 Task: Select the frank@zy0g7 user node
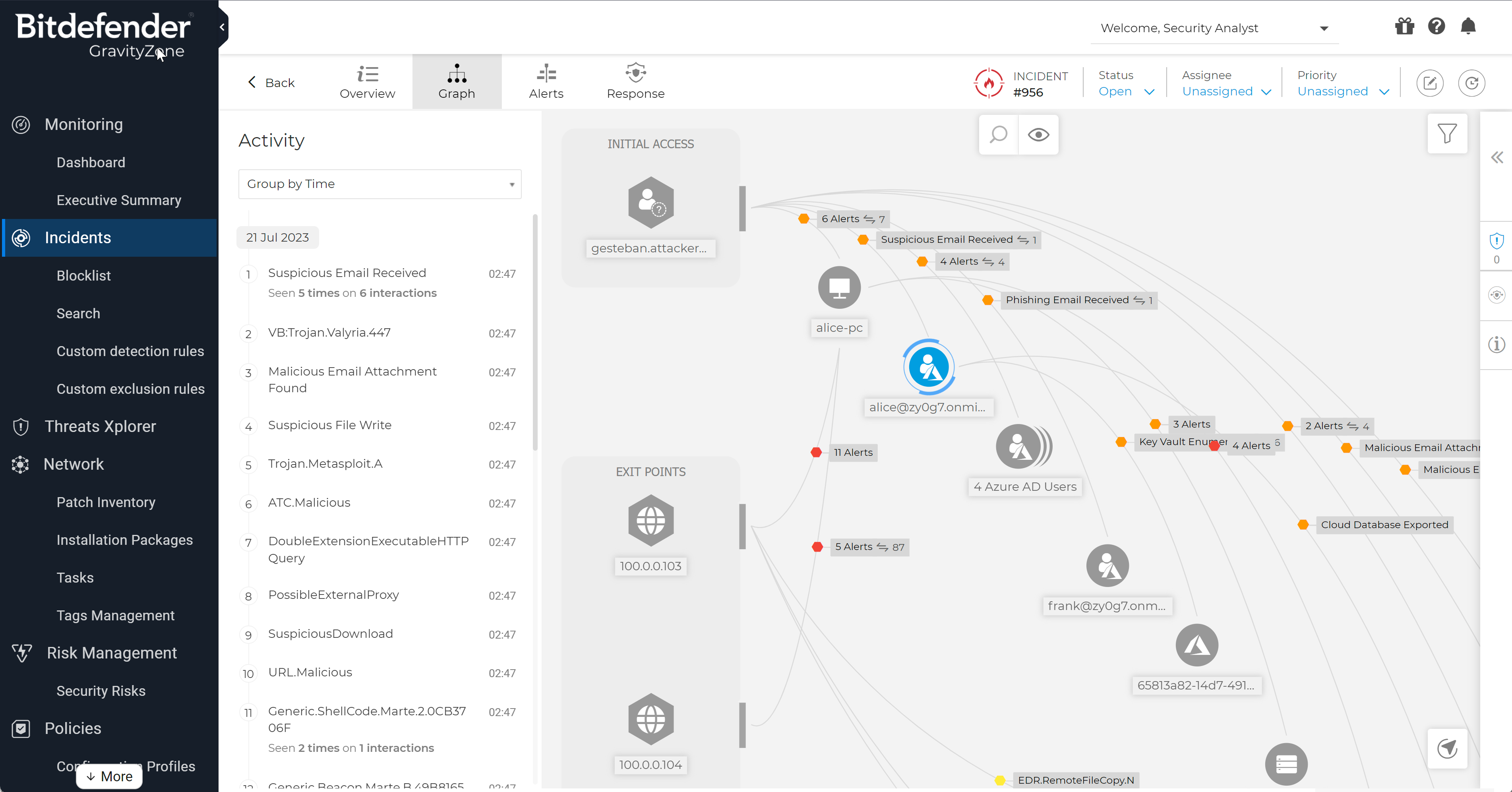point(1107,566)
